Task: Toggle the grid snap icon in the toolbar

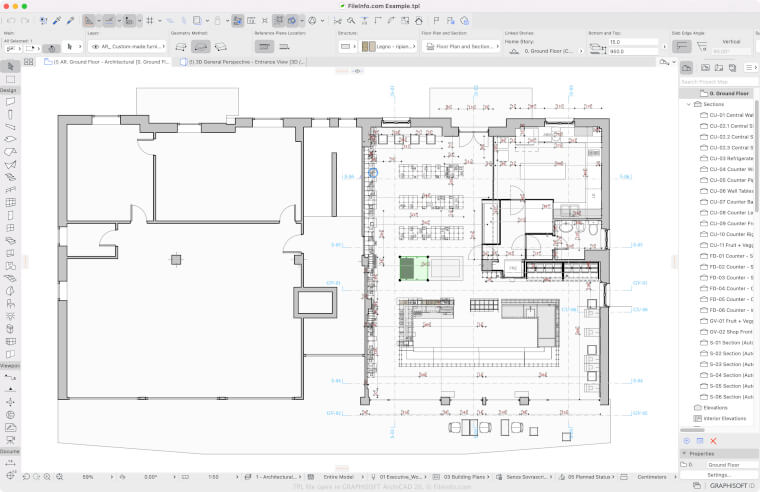Action: (149, 20)
